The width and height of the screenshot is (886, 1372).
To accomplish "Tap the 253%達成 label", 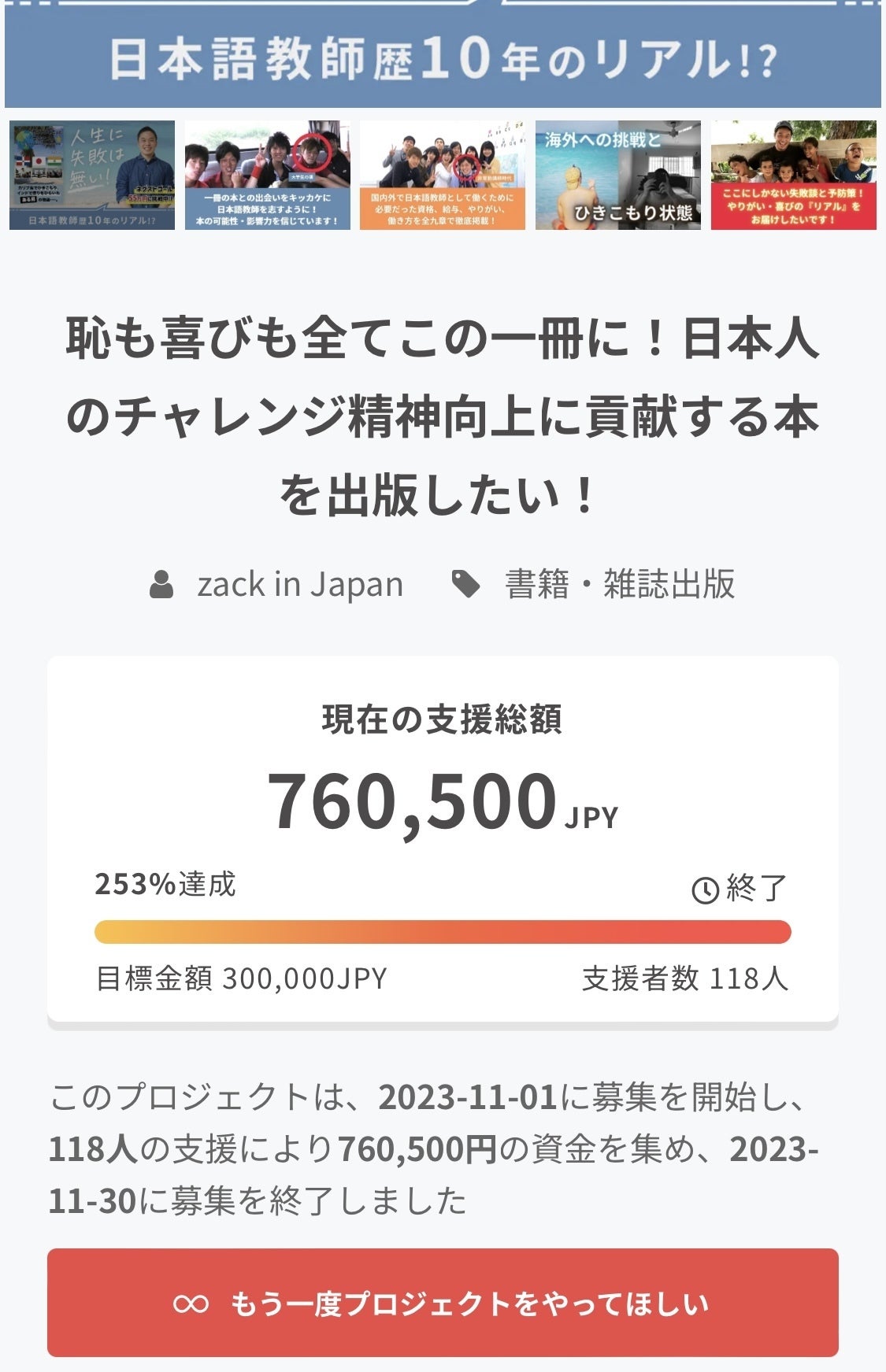I will 165,884.
